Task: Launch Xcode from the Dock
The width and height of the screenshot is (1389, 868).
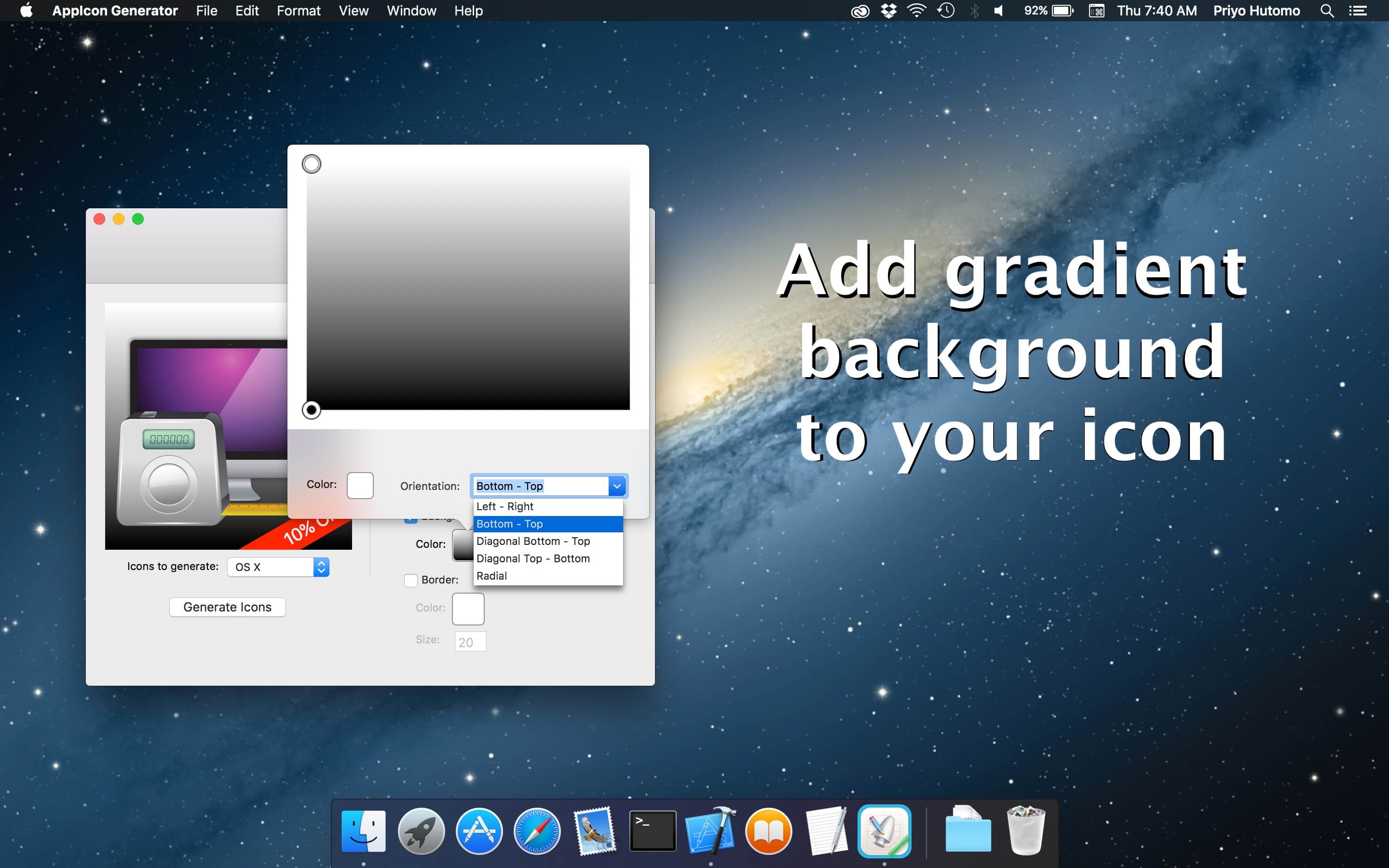Action: coord(710,830)
